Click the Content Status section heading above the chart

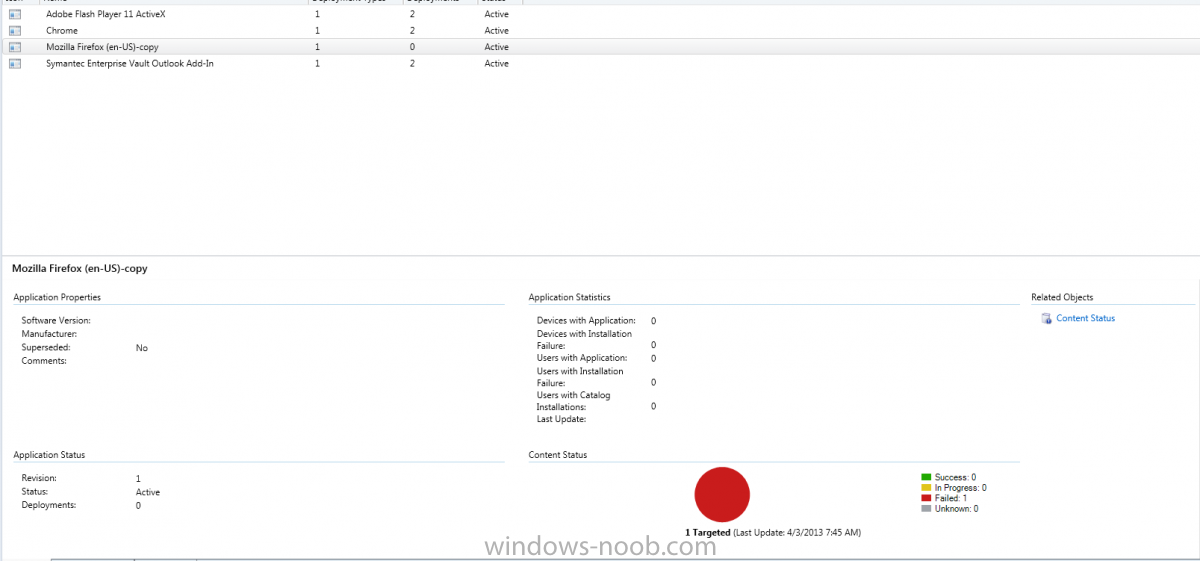click(x=558, y=455)
